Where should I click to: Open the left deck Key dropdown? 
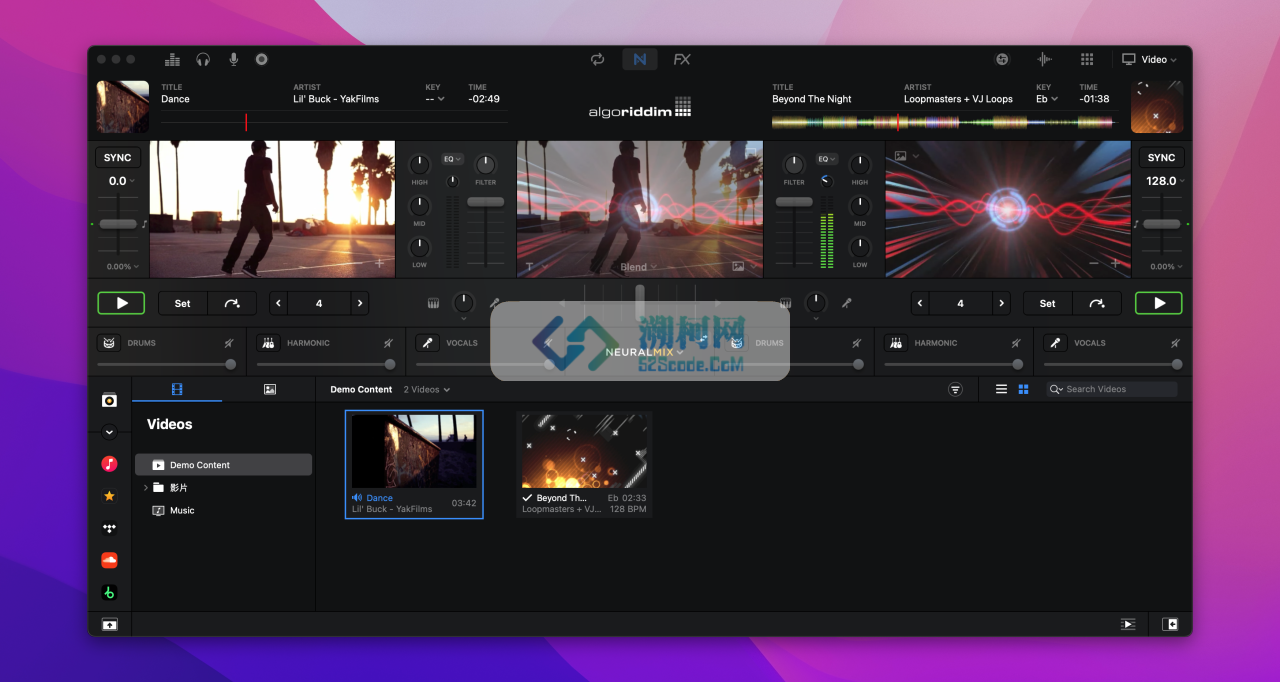pyautogui.click(x=435, y=99)
